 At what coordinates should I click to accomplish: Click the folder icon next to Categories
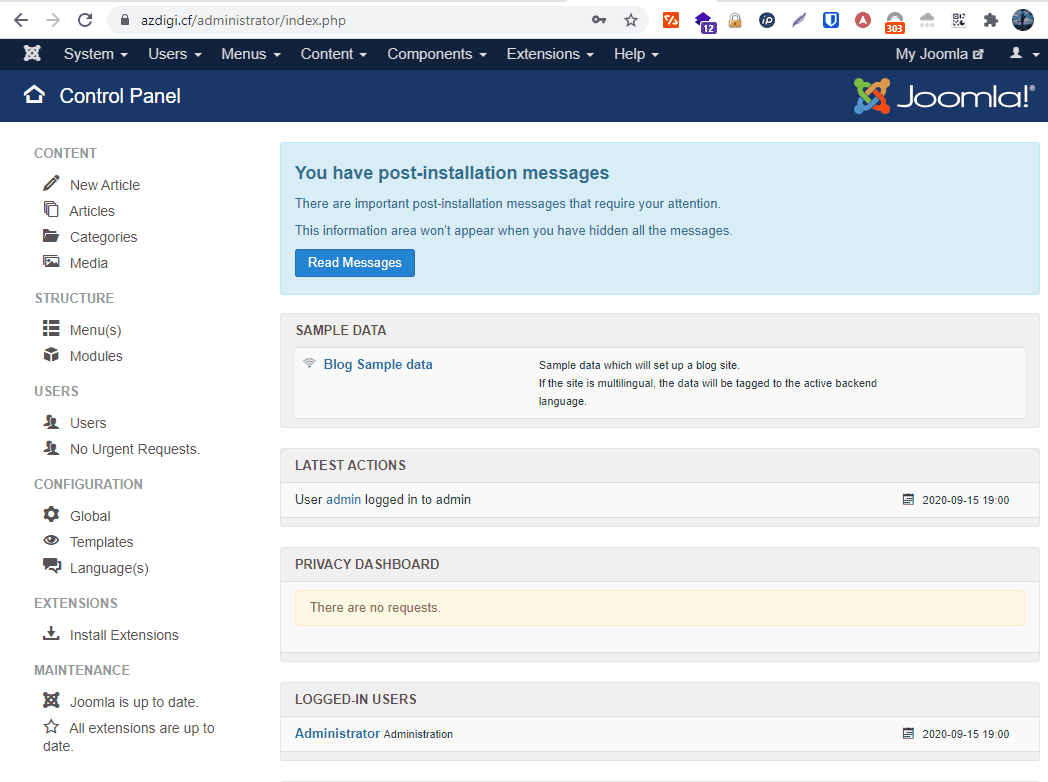tap(51, 236)
